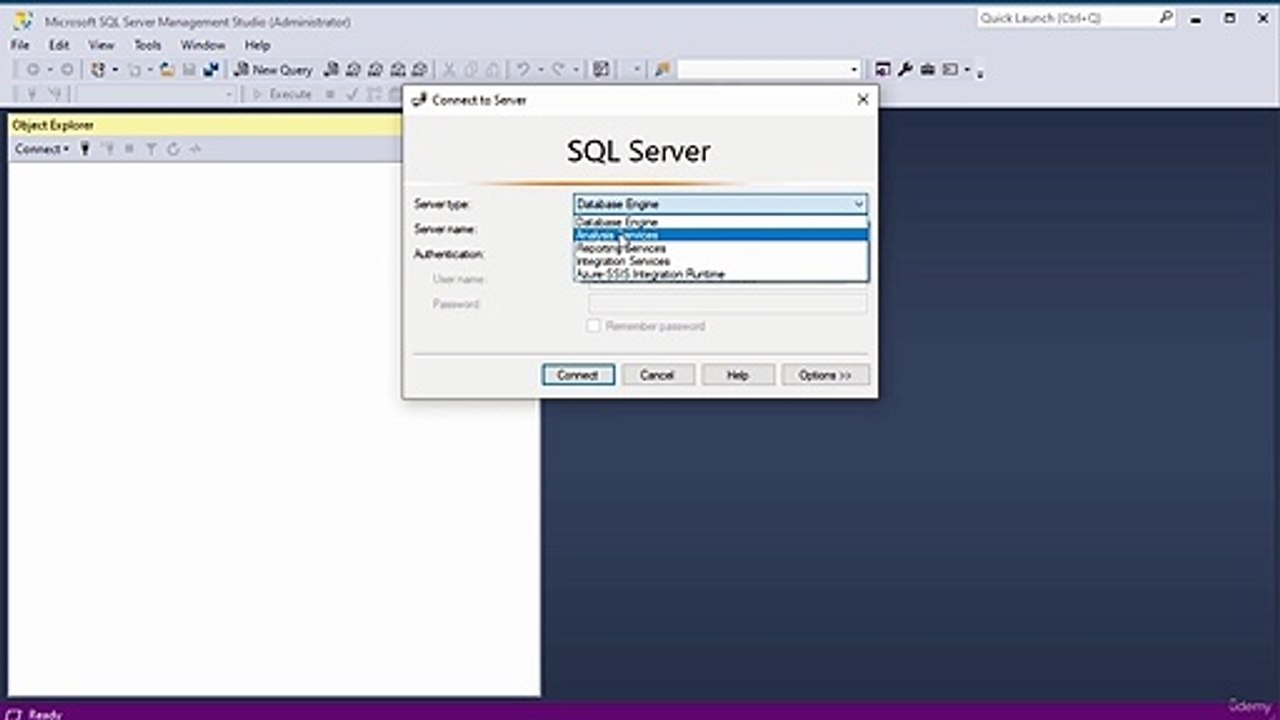Select Database Engine from the list

[x=721, y=222]
